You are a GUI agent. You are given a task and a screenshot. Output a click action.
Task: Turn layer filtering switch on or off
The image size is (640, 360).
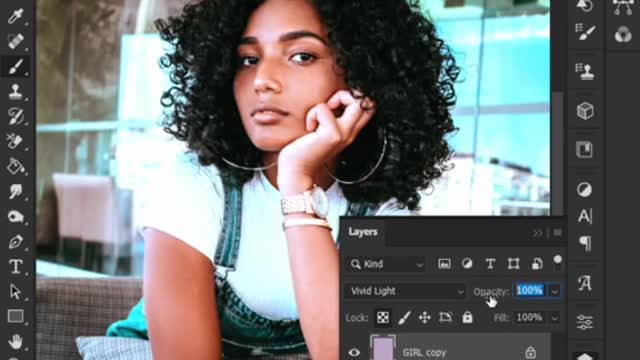pos(558,262)
